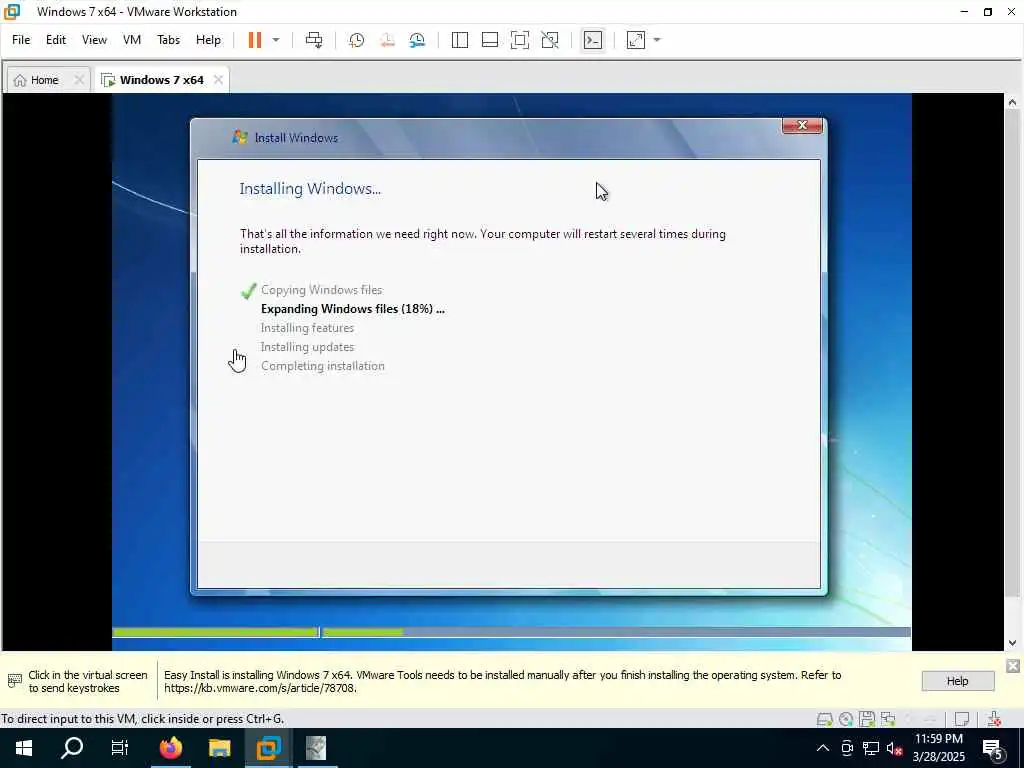Screen dimensions: 1024x768
Task: Open the Help menu
Action: [208, 40]
